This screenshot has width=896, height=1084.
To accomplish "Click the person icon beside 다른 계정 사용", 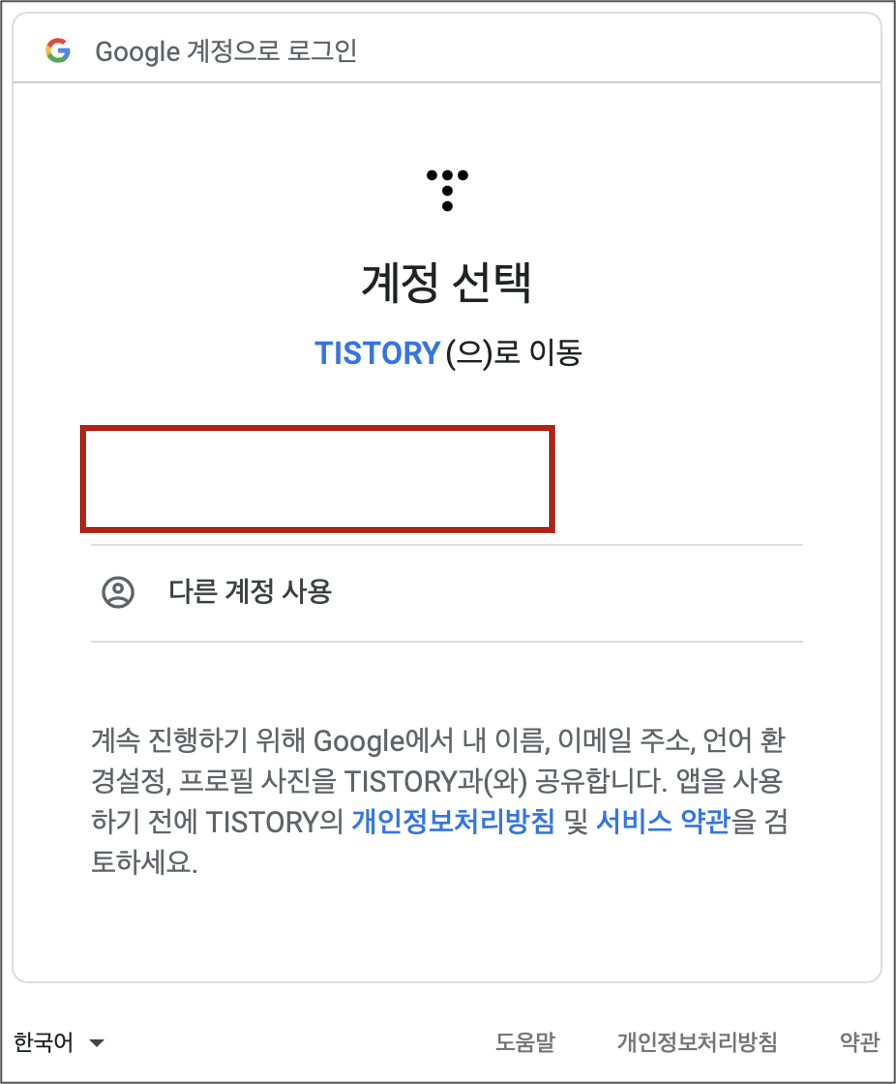I will (118, 592).
